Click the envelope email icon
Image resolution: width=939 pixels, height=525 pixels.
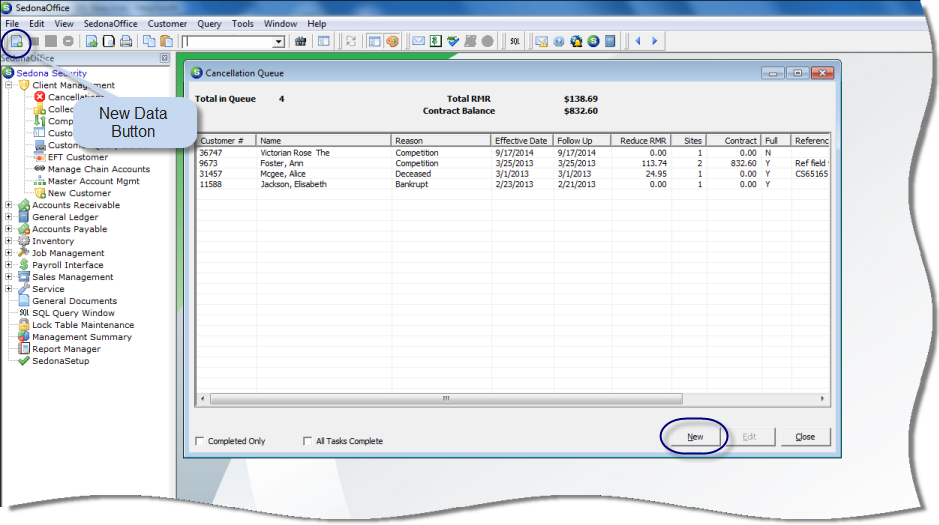coord(419,41)
